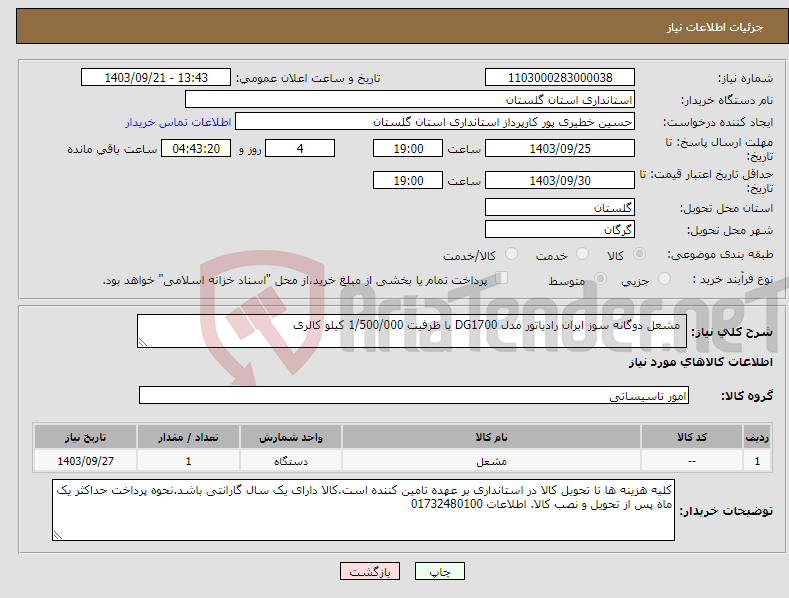This screenshot has height=598, width=789.
Task: Click the response deadline date 1403/09/25 field
Action: 560,148
